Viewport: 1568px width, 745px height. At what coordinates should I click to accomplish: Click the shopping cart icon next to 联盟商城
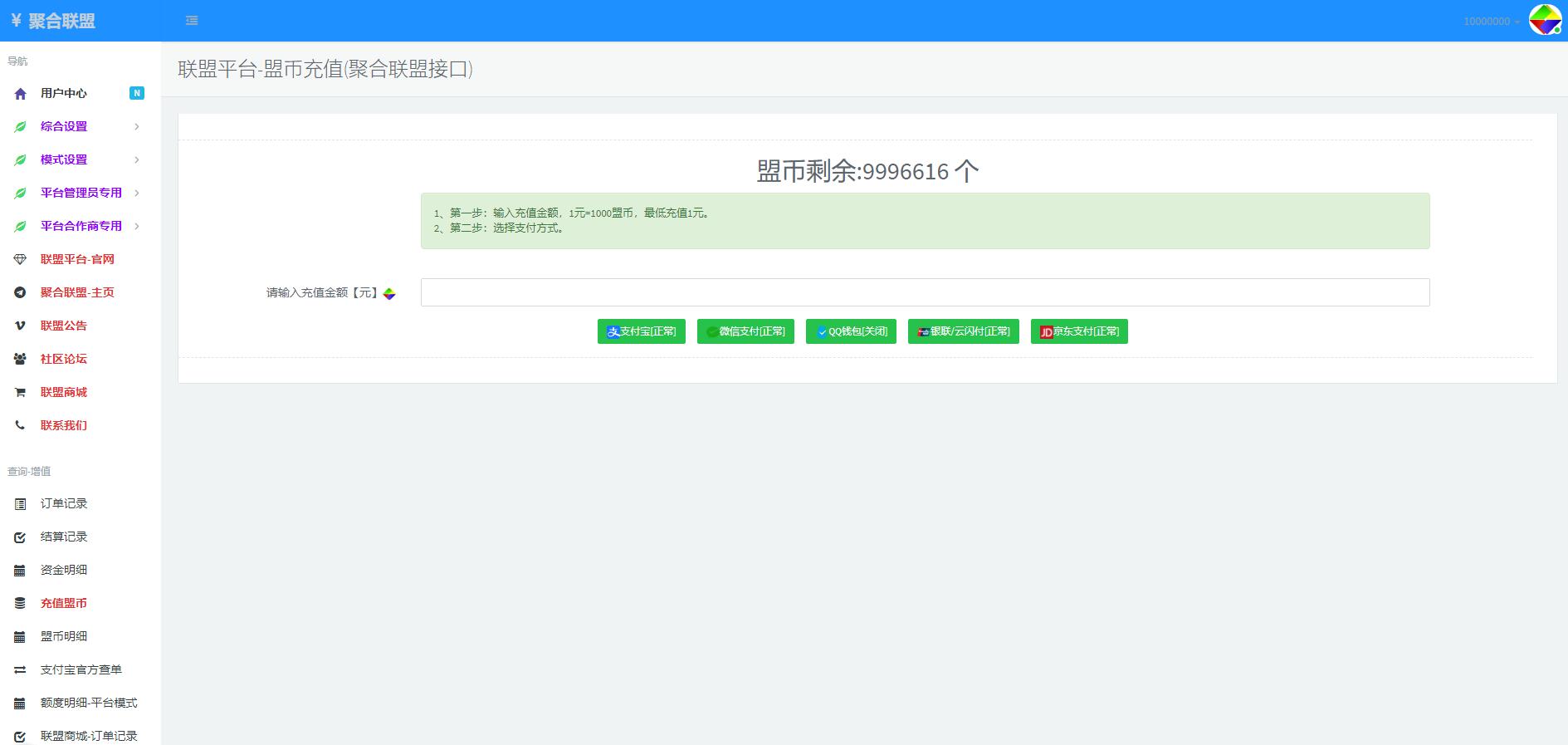coord(21,393)
